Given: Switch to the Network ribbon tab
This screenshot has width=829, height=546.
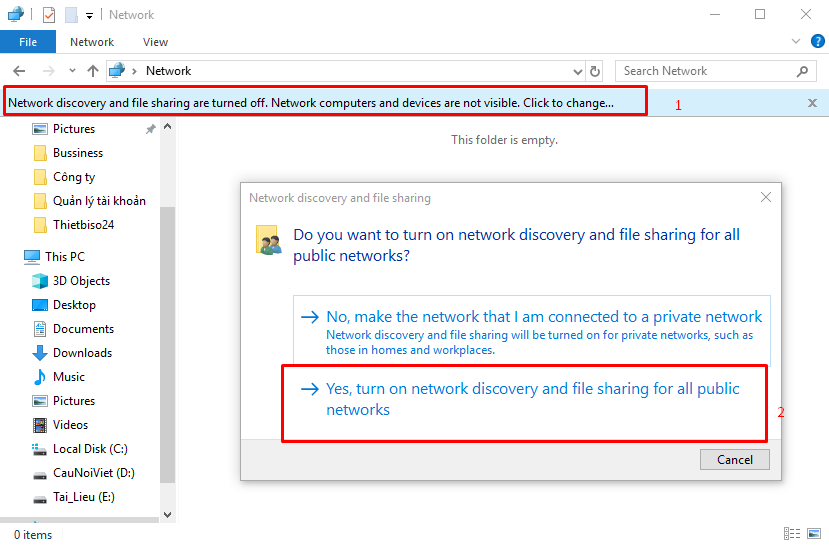Looking at the screenshot, I should pos(92,42).
